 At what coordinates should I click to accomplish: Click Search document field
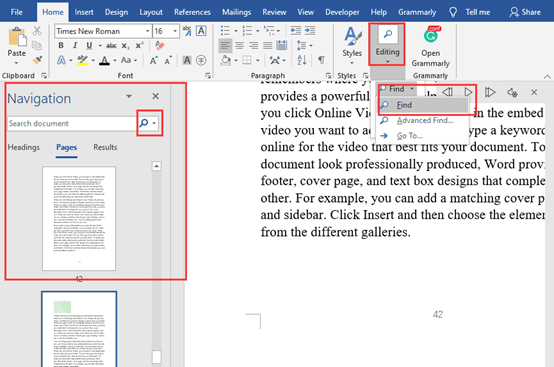72,123
